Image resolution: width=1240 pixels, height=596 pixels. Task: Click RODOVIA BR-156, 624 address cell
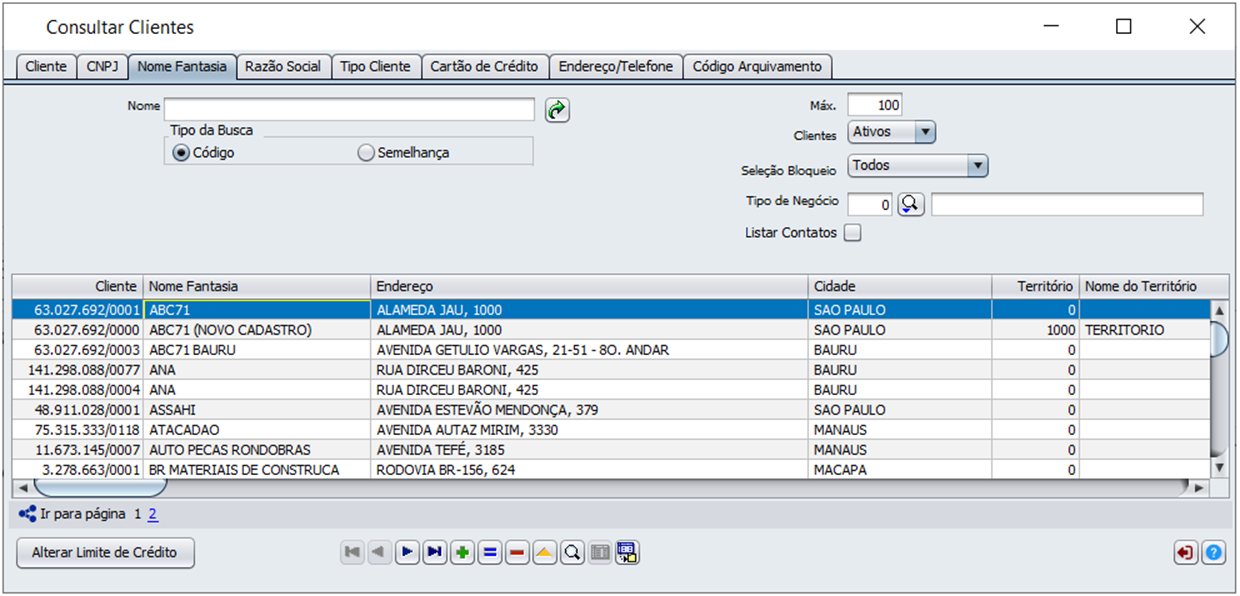(589, 470)
